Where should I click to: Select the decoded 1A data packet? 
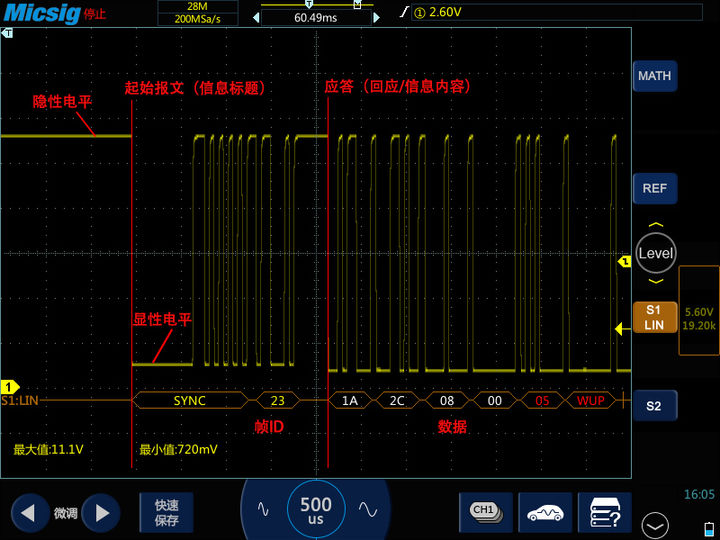(350, 400)
